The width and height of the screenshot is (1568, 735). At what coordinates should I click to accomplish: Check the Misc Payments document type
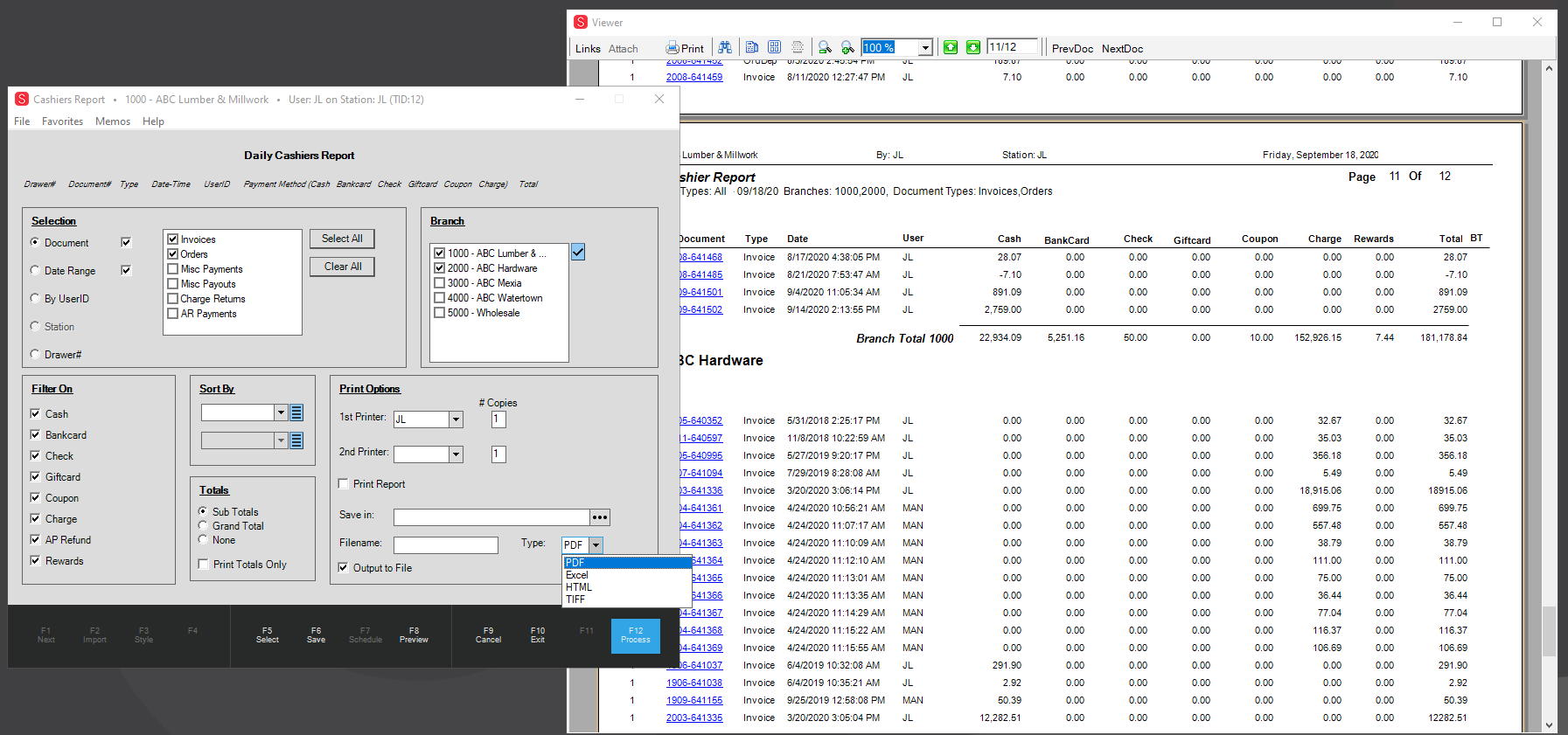click(173, 269)
